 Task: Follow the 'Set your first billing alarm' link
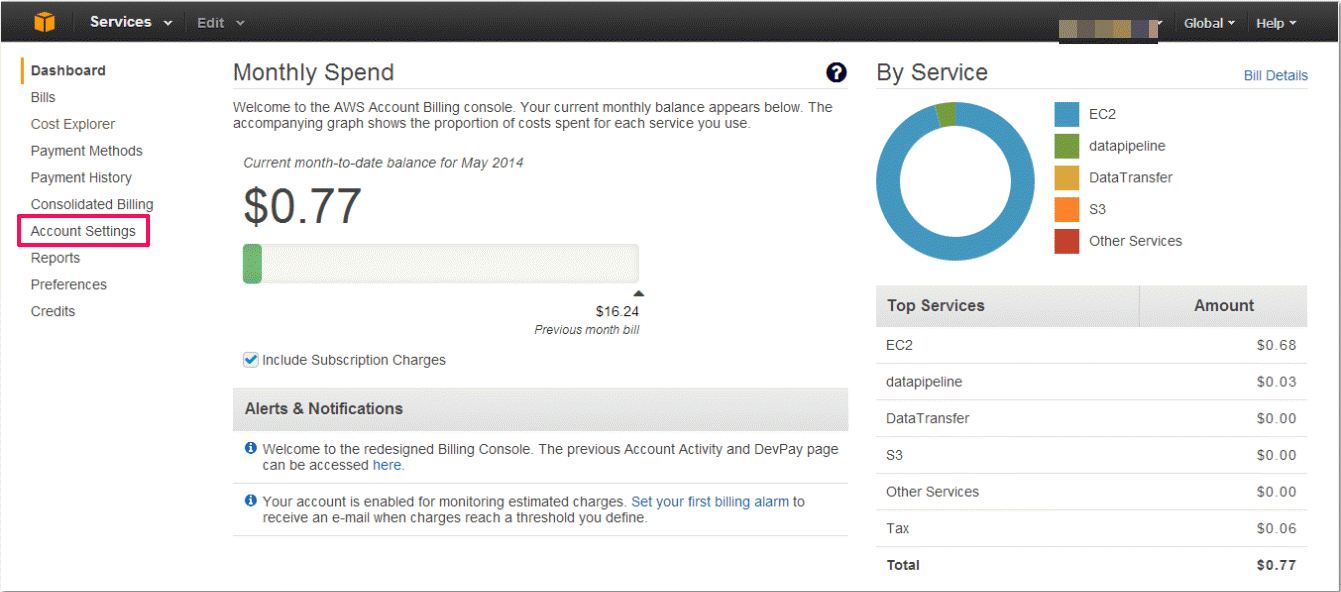(710, 501)
